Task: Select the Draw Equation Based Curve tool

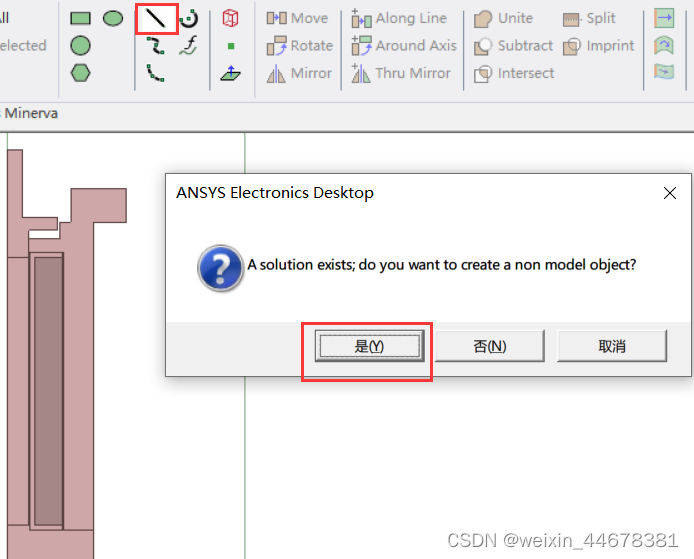Action: coord(189,46)
